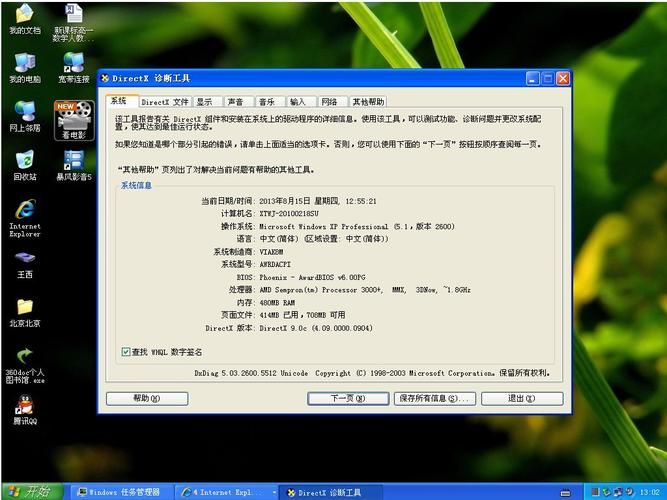Image resolution: width=667 pixels, height=500 pixels.
Task: Click the DirectX 9.0c version text
Action: (316, 328)
